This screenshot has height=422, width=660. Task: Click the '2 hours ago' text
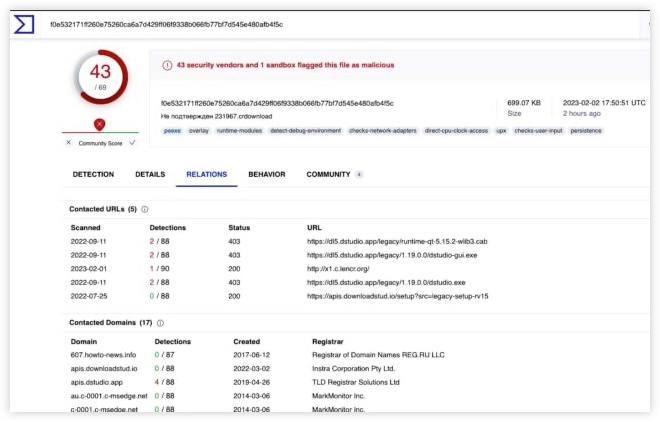tap(582, 114)
